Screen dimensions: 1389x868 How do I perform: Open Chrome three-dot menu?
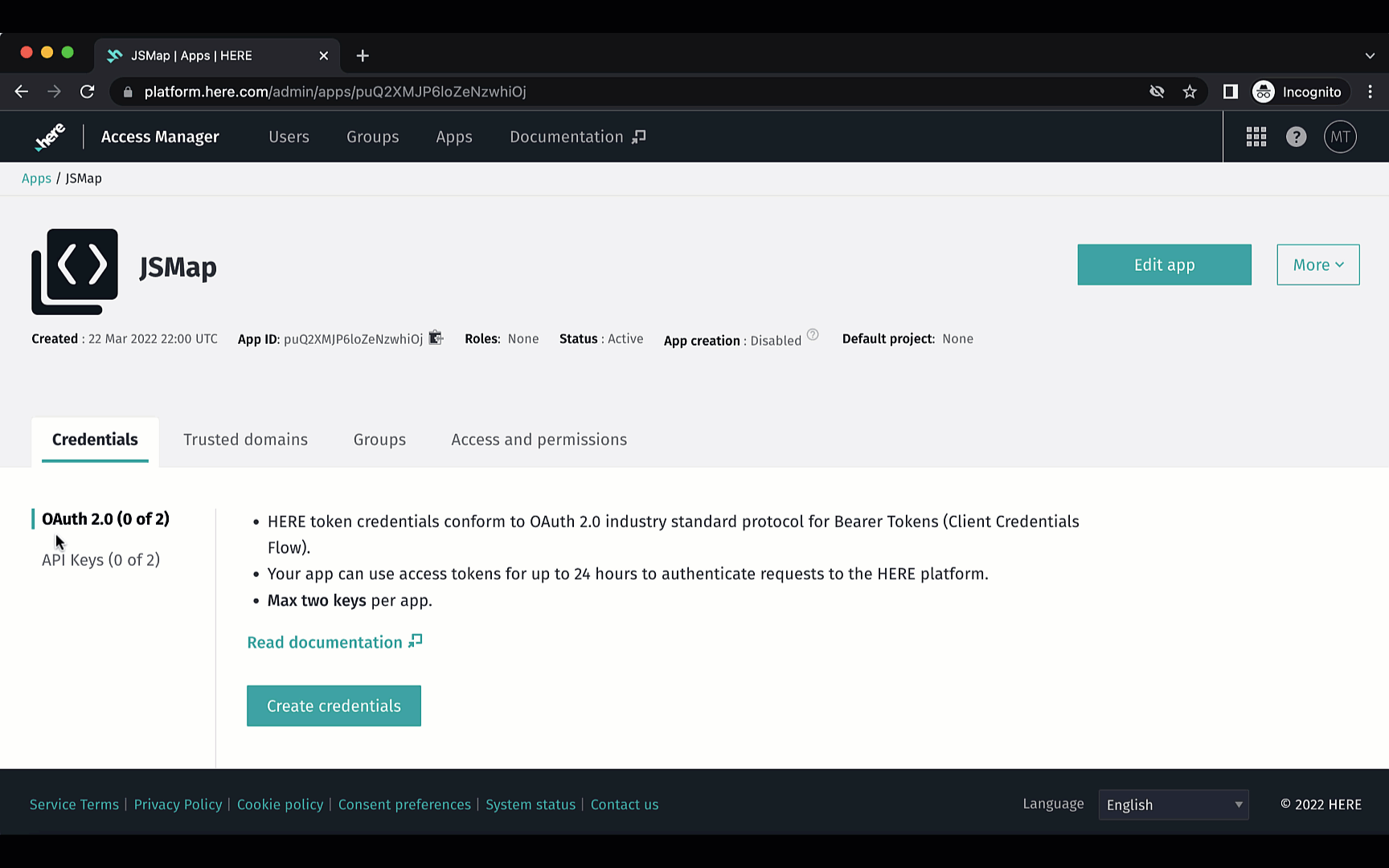coord(1371,92)
